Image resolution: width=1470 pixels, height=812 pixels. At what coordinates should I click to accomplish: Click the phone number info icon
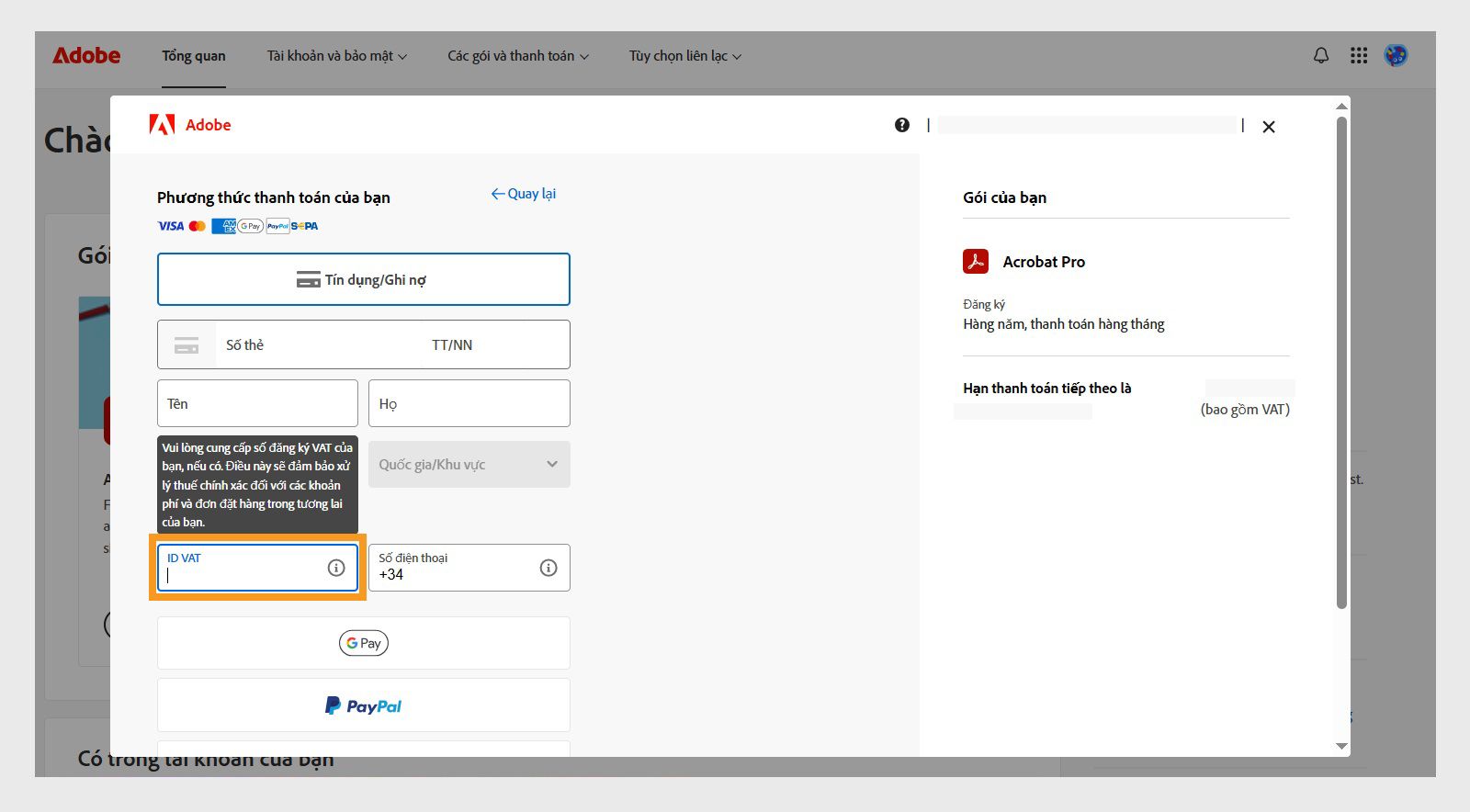[x=548, y=568]
